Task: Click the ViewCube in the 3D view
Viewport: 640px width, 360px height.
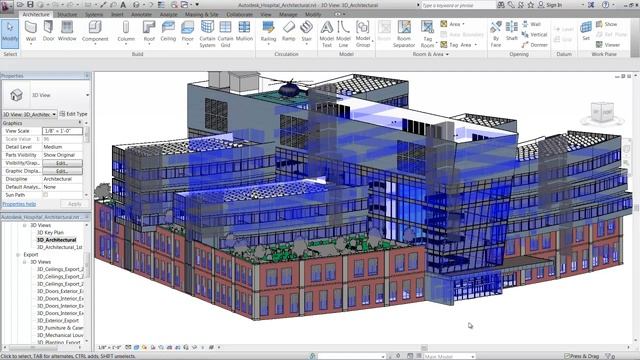Action: [602, 113]
